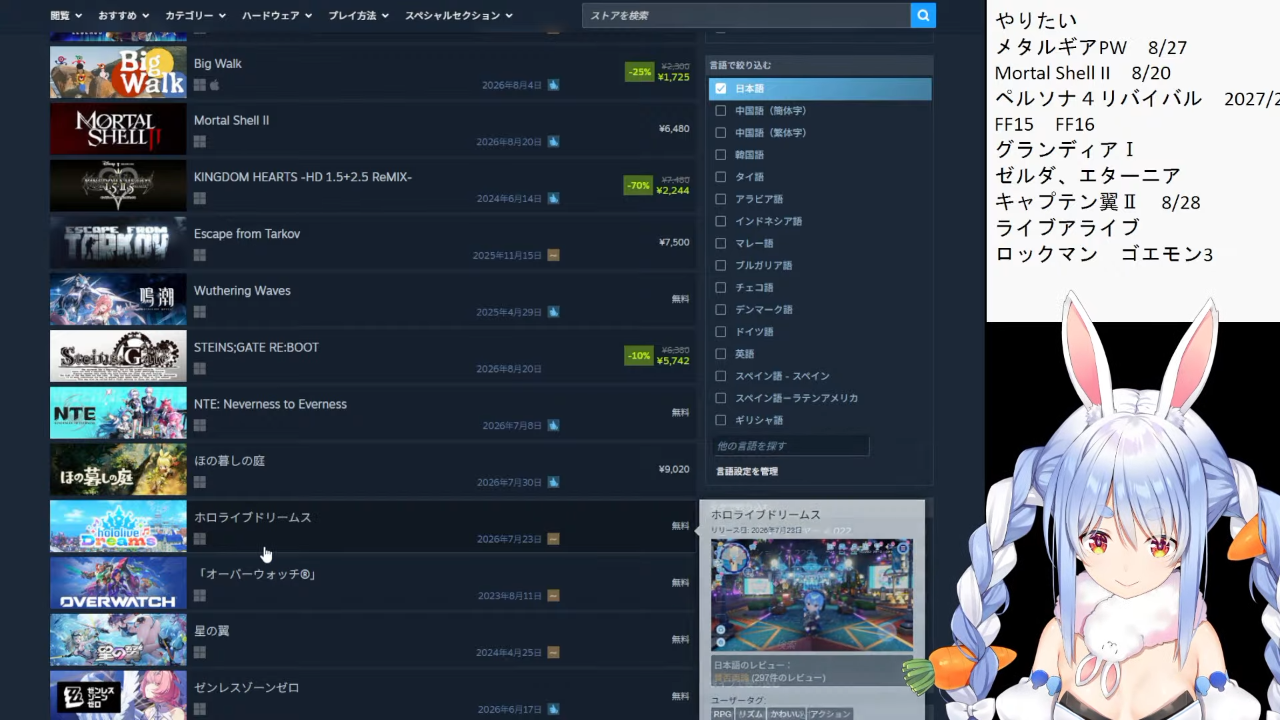Click the ¥7,500 price for Escape from Tarkov
The image size is (1280, 720).
point(674,242)
